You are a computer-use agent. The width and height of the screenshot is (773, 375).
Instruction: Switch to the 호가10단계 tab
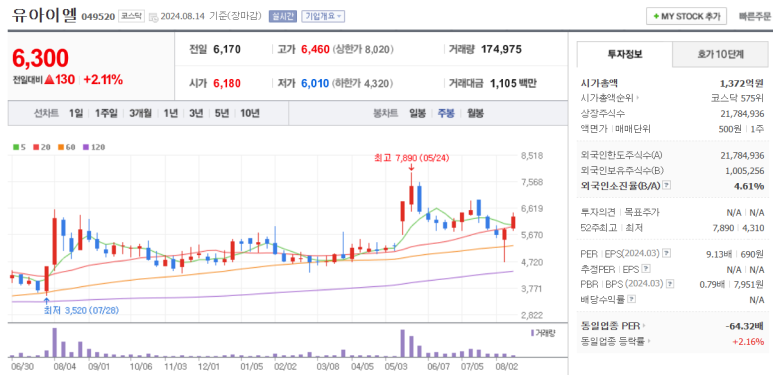point(720,54)
